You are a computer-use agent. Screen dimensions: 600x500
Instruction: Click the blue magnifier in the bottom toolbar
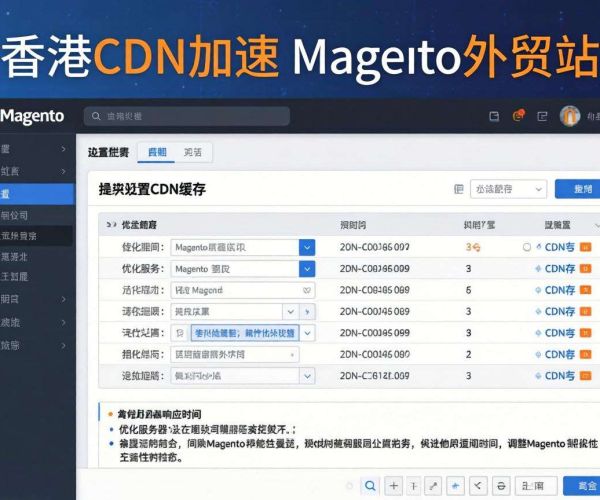pos(370,486)
